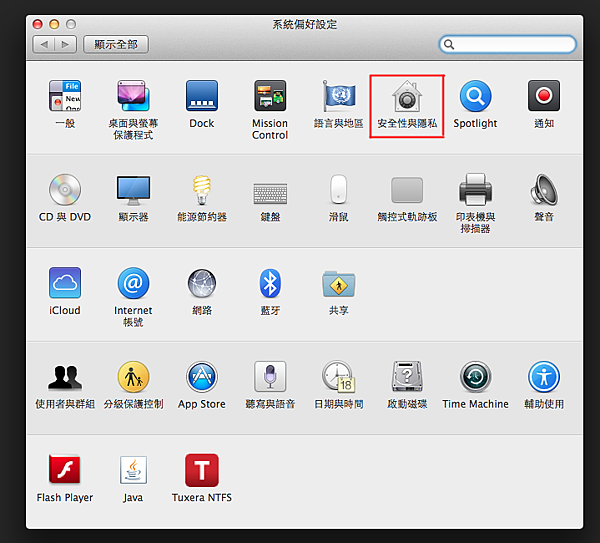Go forward with the right arrow button

[66, 44]
